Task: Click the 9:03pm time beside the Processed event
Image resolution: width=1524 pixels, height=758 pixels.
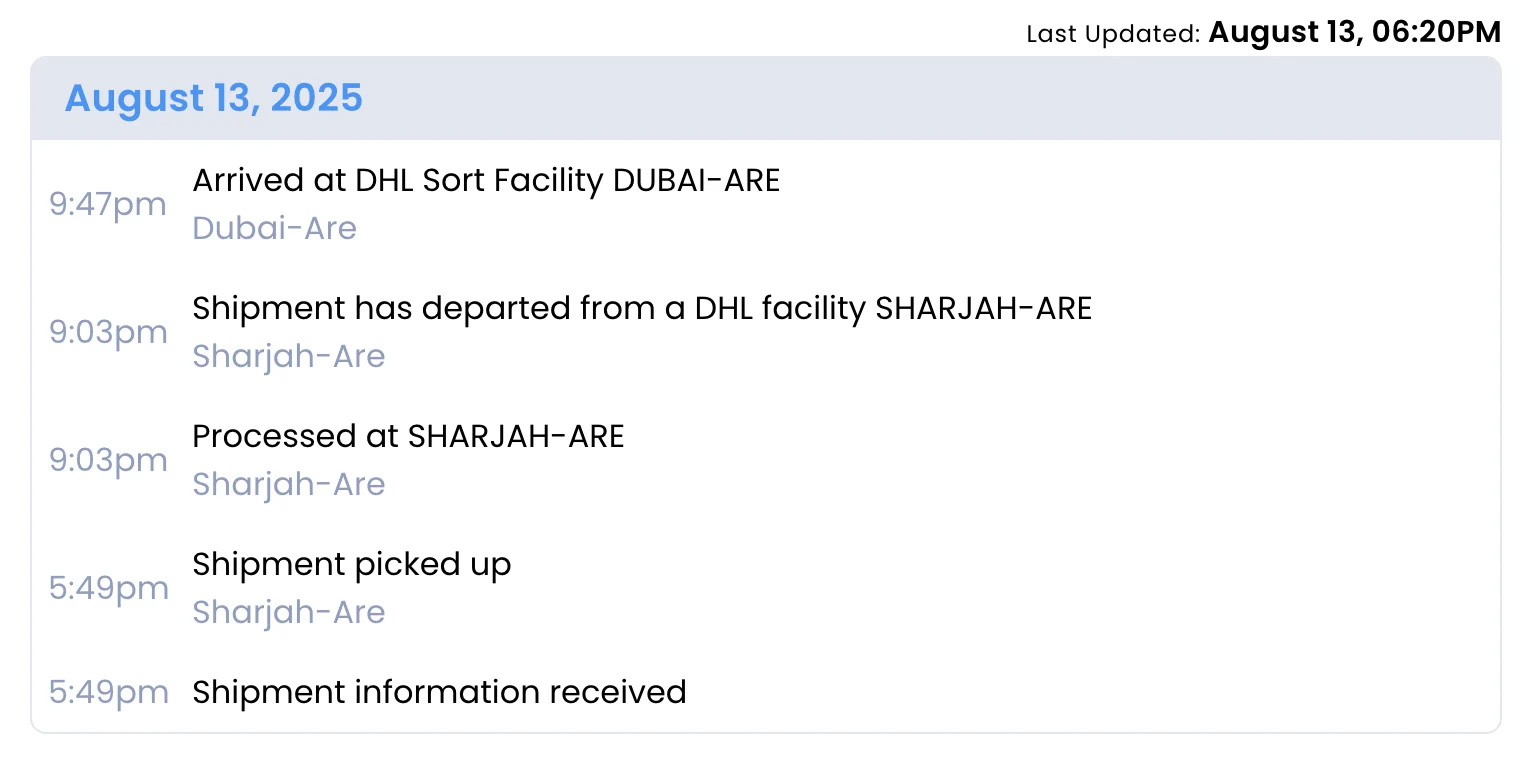Action: click(108, 461)
